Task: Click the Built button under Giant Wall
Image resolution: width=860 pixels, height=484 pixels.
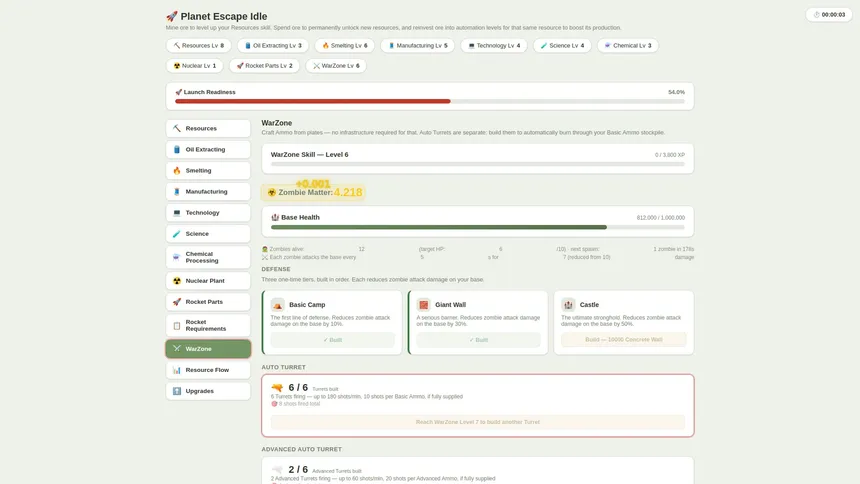Action: [478, 340]
